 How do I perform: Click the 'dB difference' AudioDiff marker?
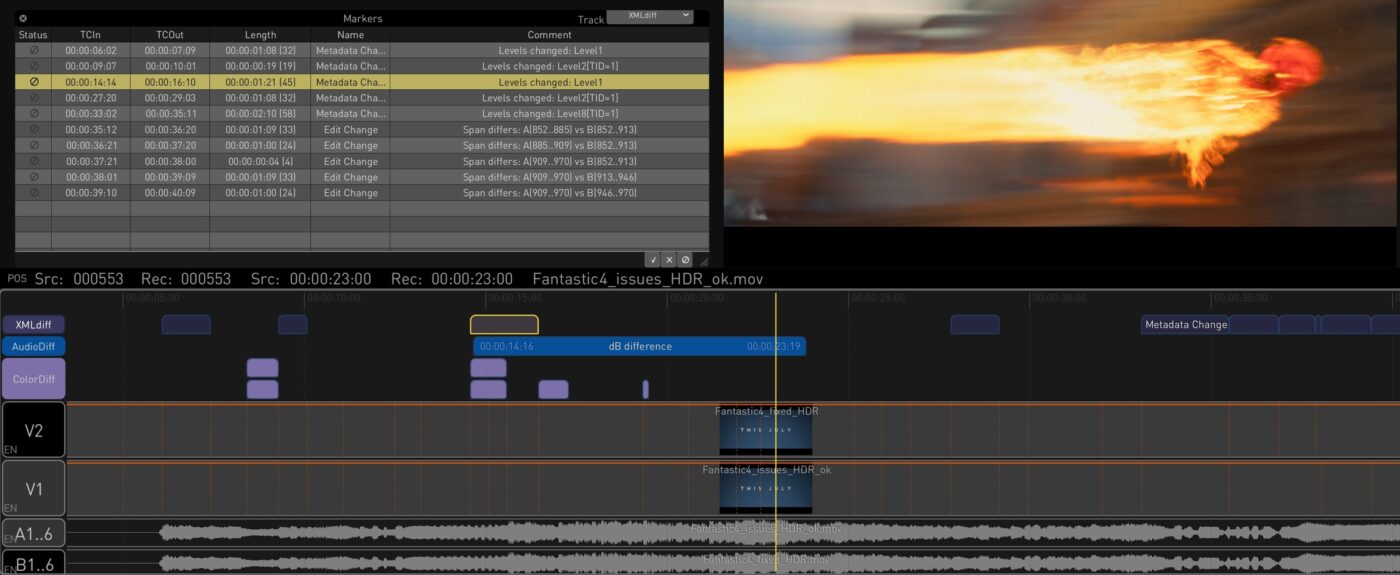point(639,346)
